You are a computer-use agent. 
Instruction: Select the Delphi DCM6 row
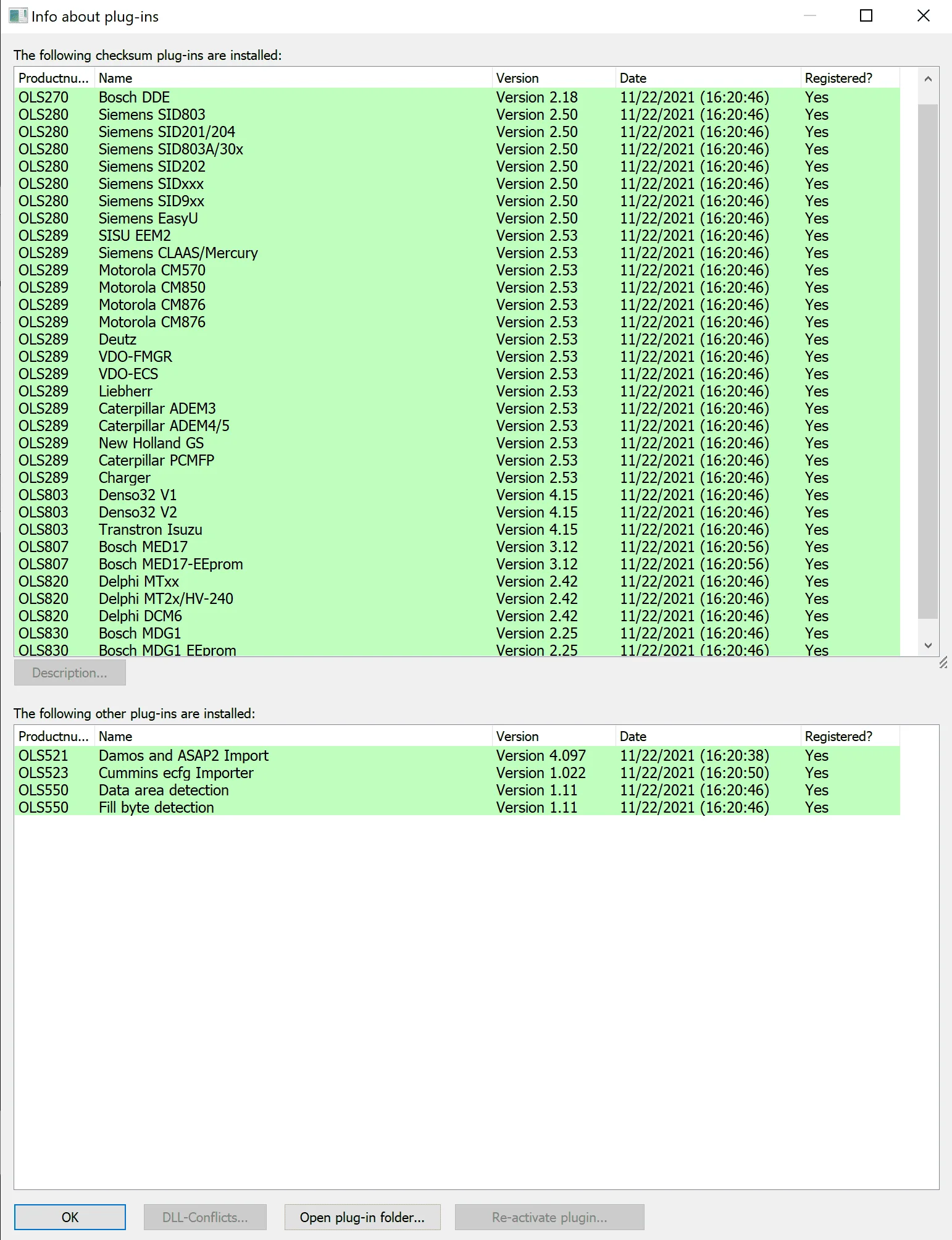[457, 616]
